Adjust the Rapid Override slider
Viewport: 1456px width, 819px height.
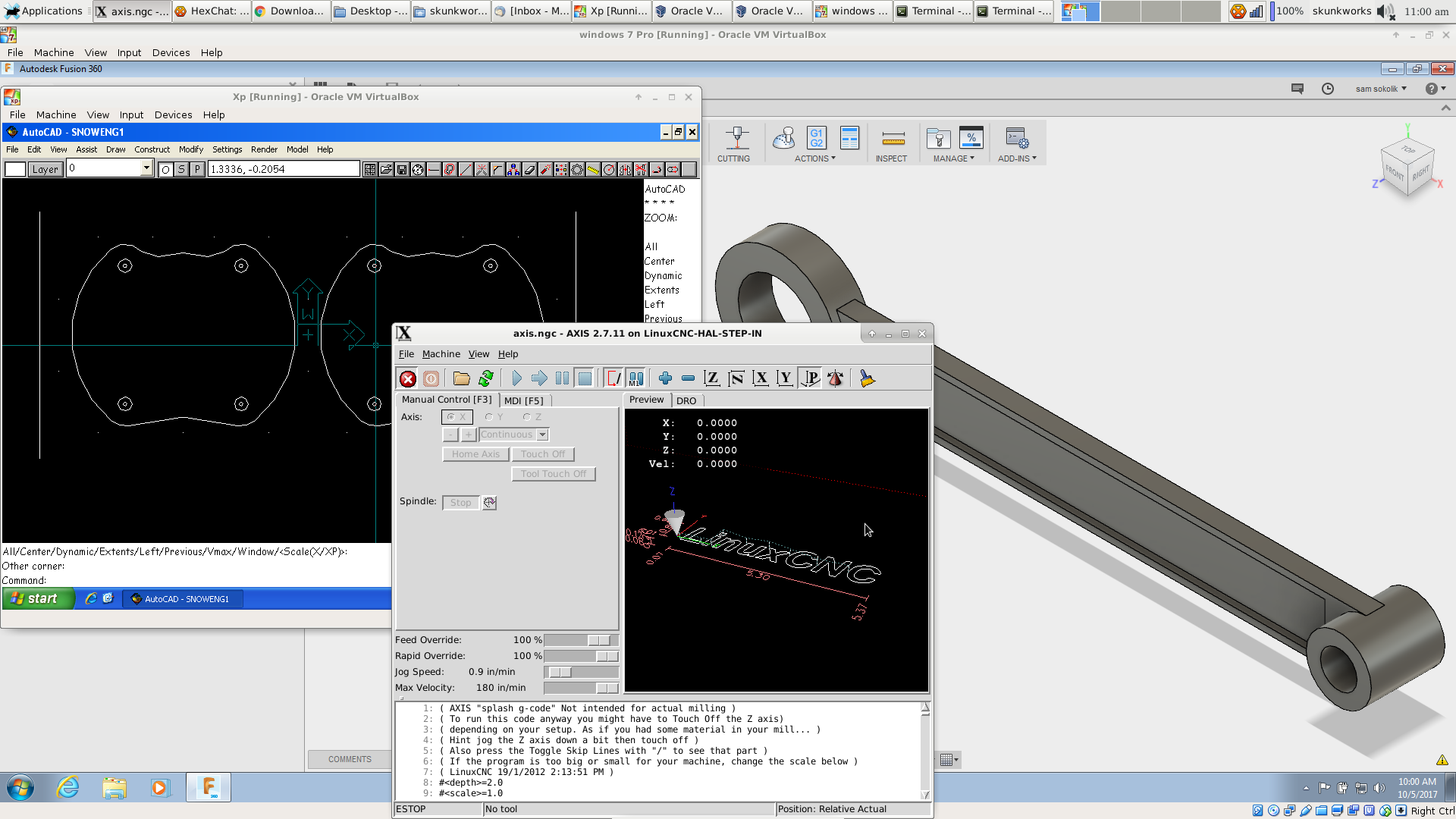581,656
